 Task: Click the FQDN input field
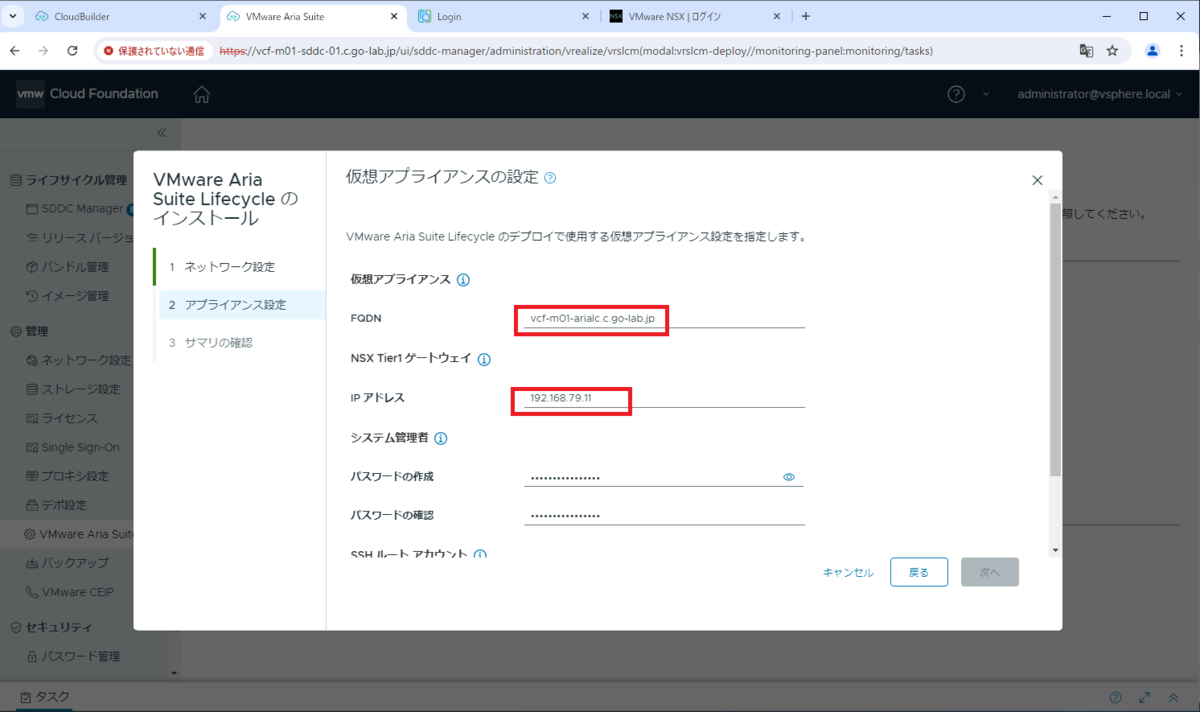click(x=664, y=318)
